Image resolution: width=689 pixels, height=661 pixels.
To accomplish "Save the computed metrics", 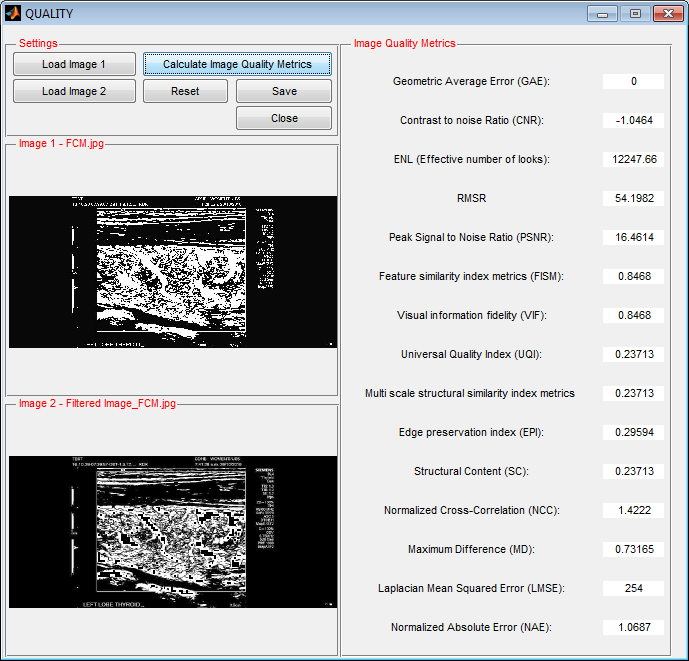I will click(284, 91).
